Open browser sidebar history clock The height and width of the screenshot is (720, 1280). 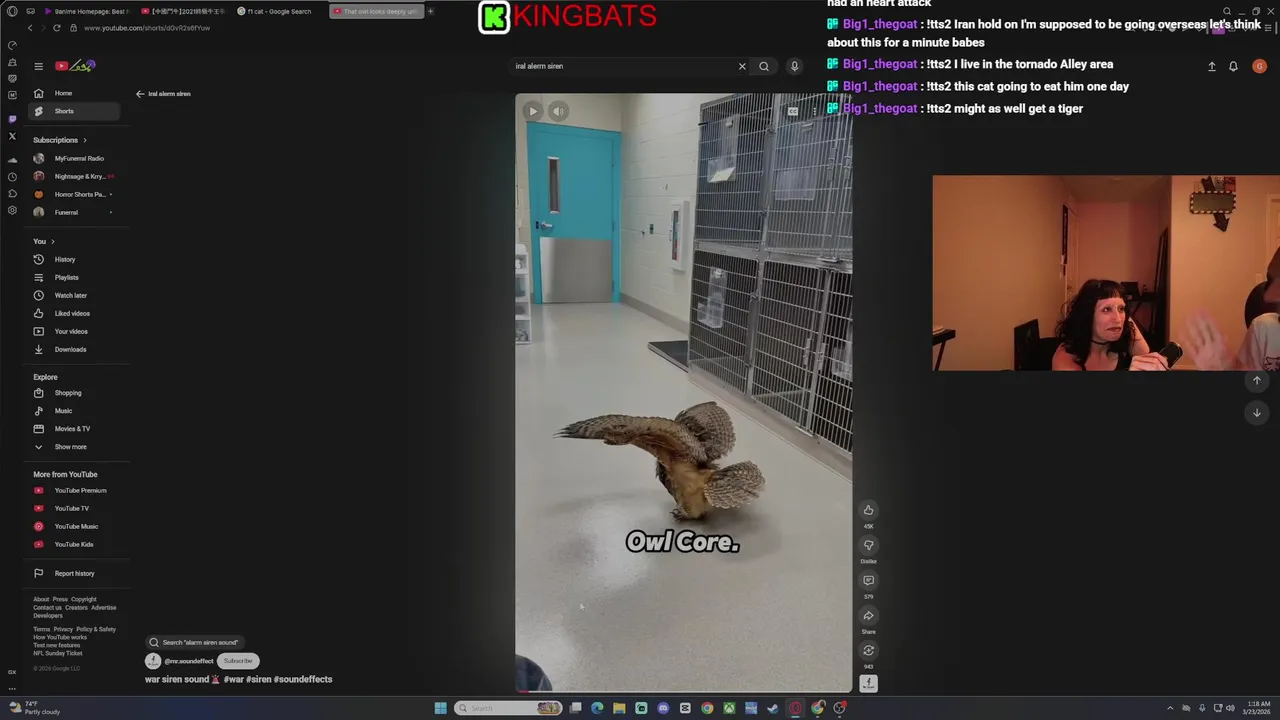(x=12, y=177)
